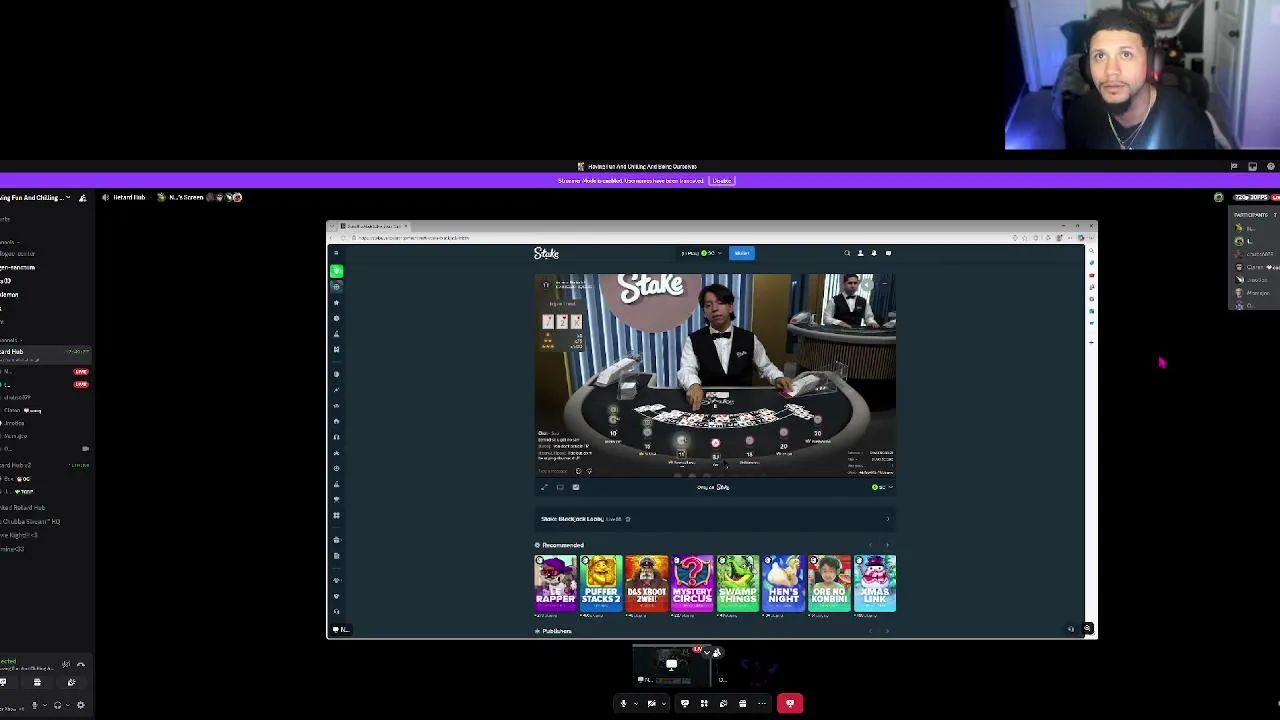Open the Le Rapper game thumbnail
The image size is (1280, 720).
pos(555,583)
